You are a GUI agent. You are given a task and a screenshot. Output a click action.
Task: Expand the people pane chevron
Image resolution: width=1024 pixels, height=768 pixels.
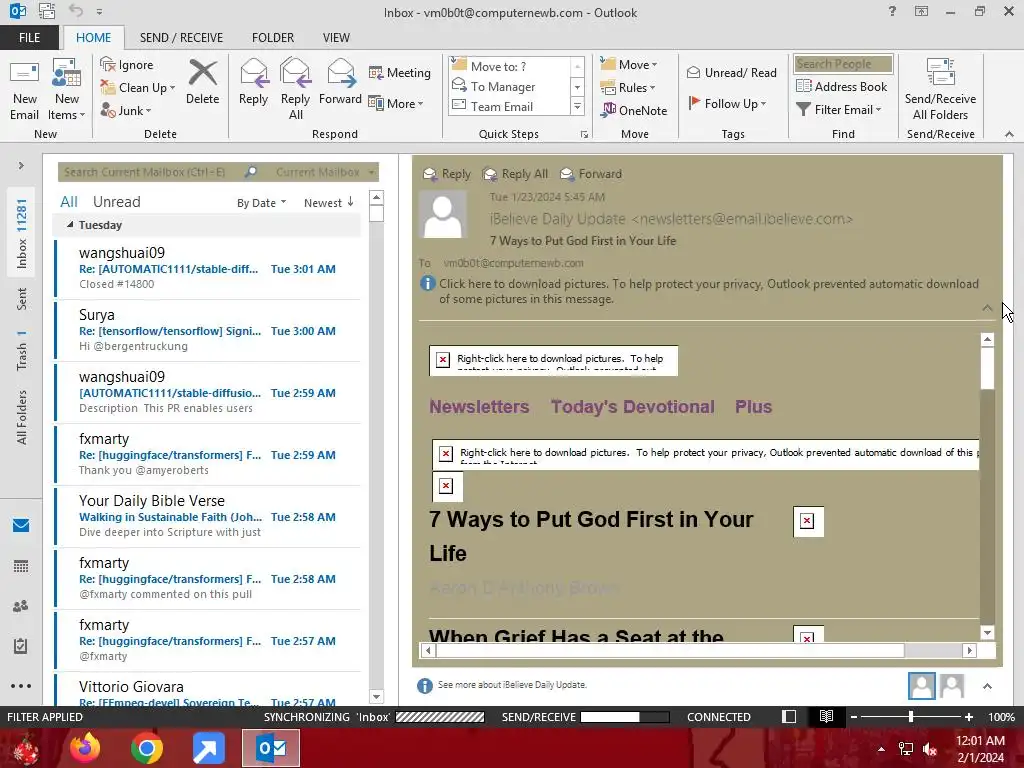987,686
